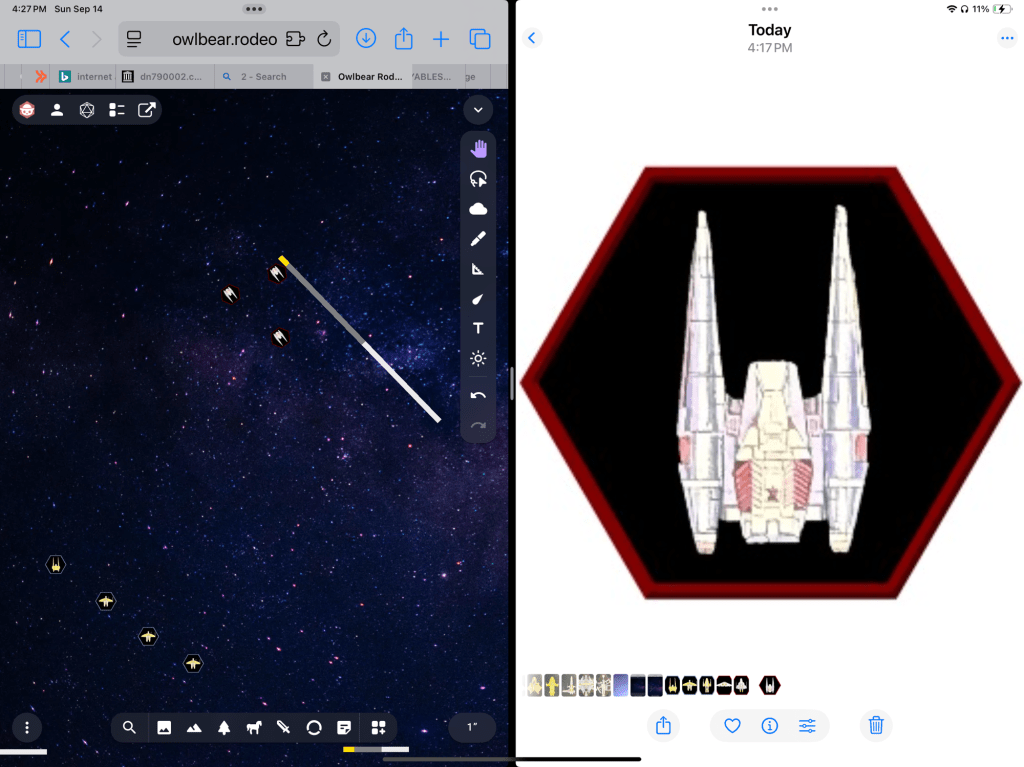Choose the Text tool
The height and width of the screenshot is (767, 1024).
[478, 329]
